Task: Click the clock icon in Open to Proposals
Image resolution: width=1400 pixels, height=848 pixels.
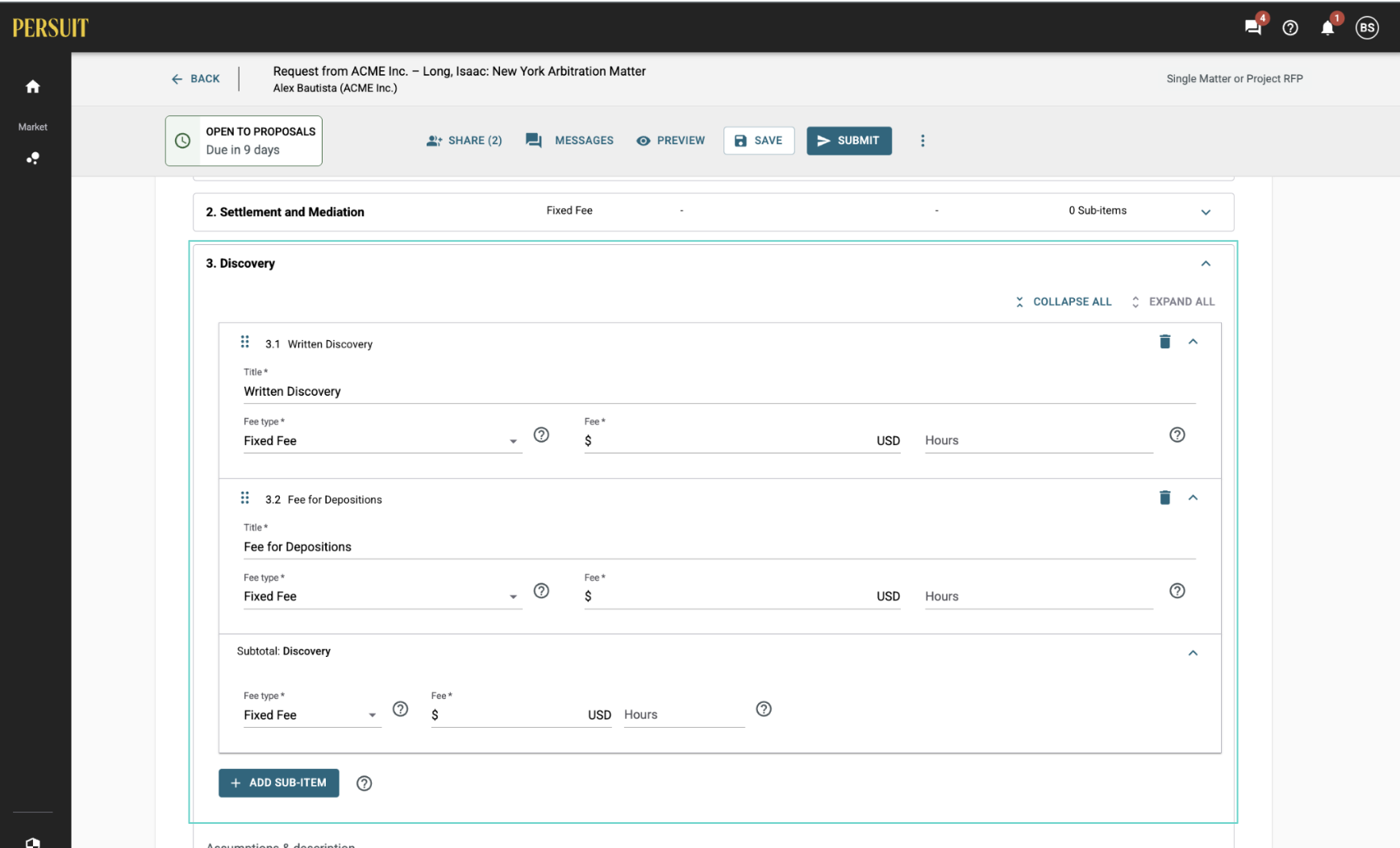Action: pos(183,140)
